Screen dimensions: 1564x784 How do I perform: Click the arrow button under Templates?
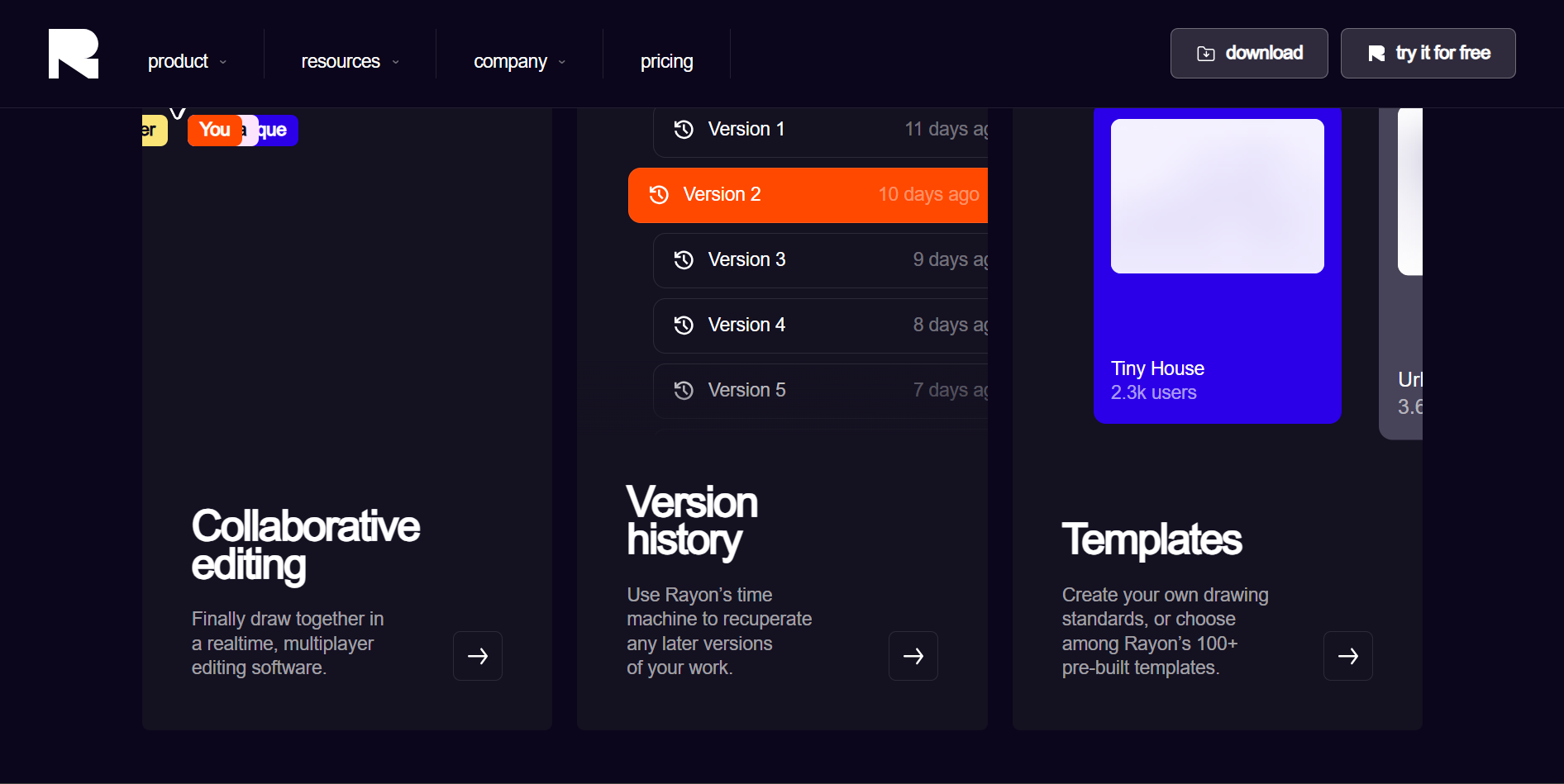point(1348,656)
